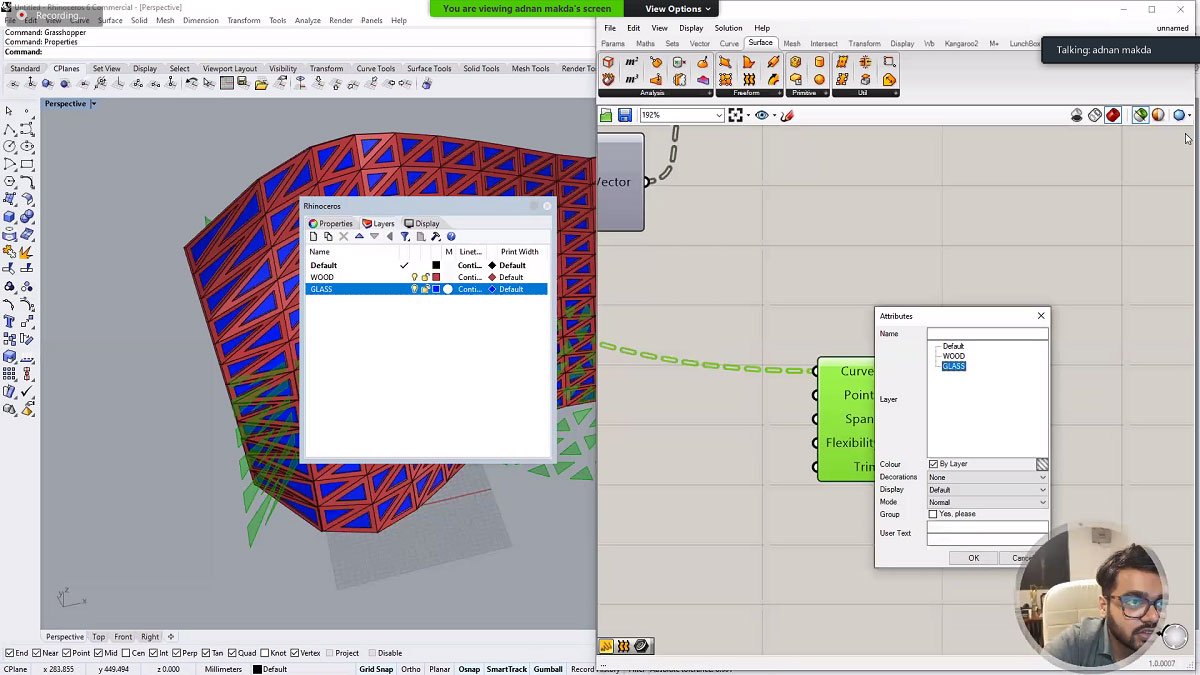The image size is (1200, 675).
Task: Click the Grasshopper sketch red pen icon
Action: tap(787, 116)
